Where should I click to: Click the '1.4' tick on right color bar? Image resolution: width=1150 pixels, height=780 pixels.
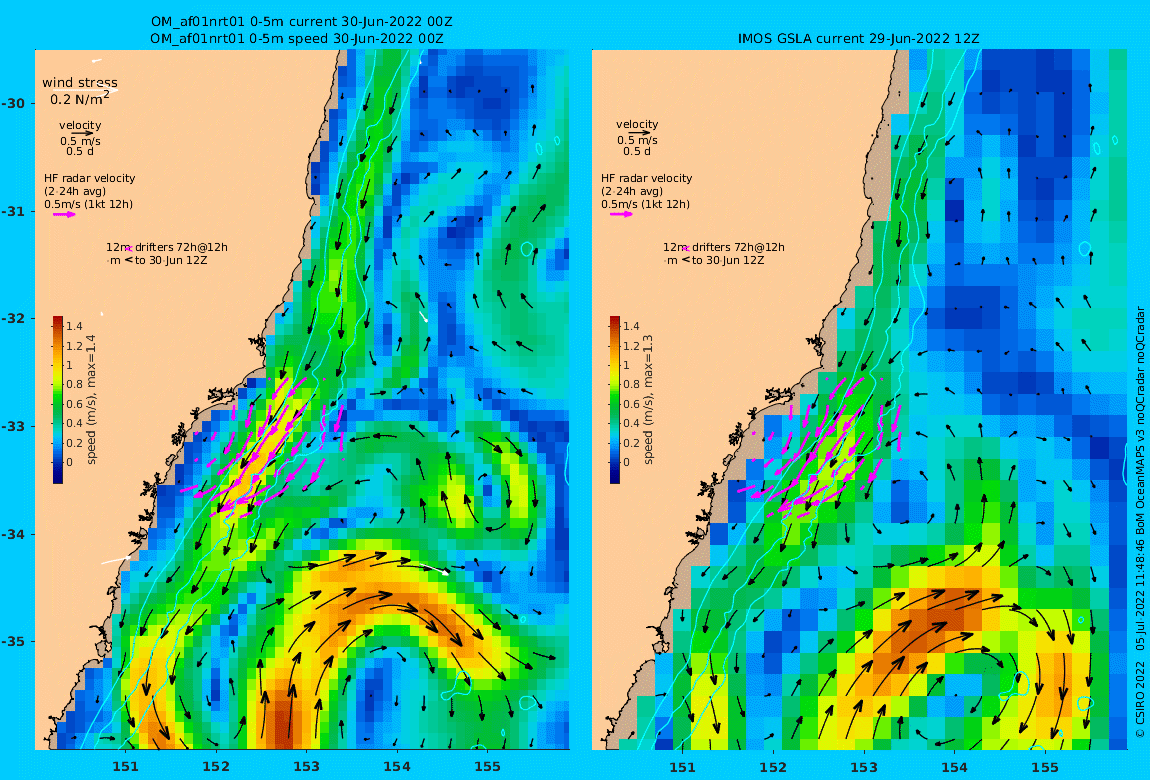(x=631, y=326)
